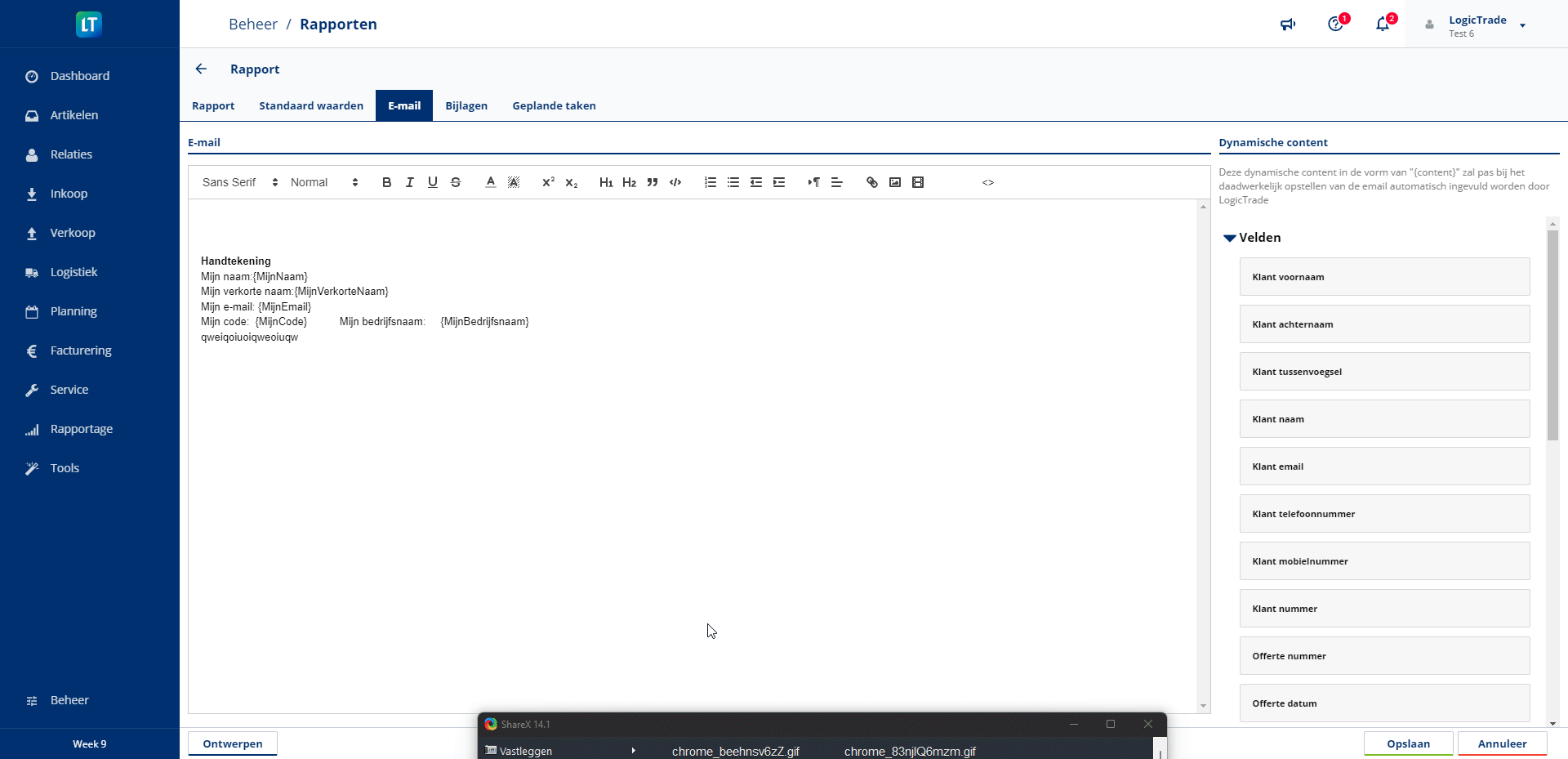Switch to the Rapport tab
This screenshot has height=759, width=1568.
tap(213, 105)
